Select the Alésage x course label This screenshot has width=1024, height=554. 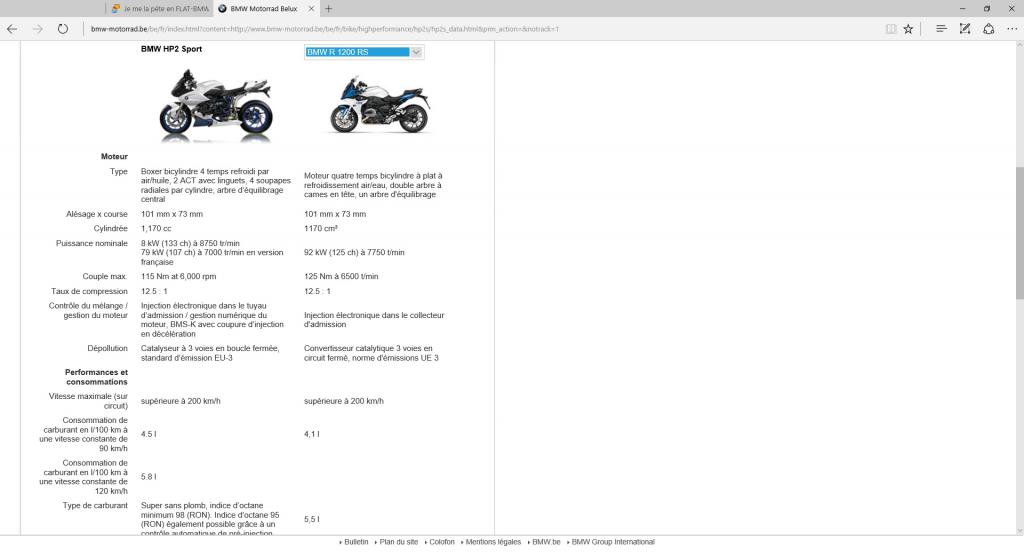tap(97, 214)
